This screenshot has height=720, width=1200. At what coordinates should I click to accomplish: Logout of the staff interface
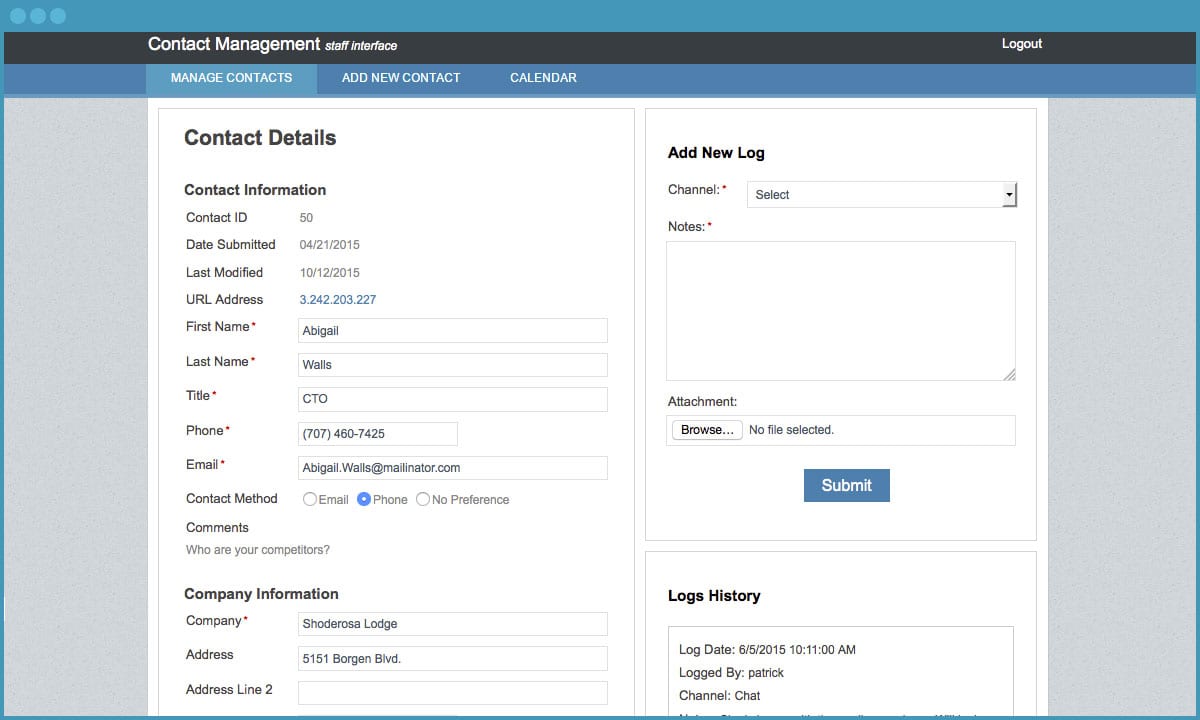coord(1021,43)
